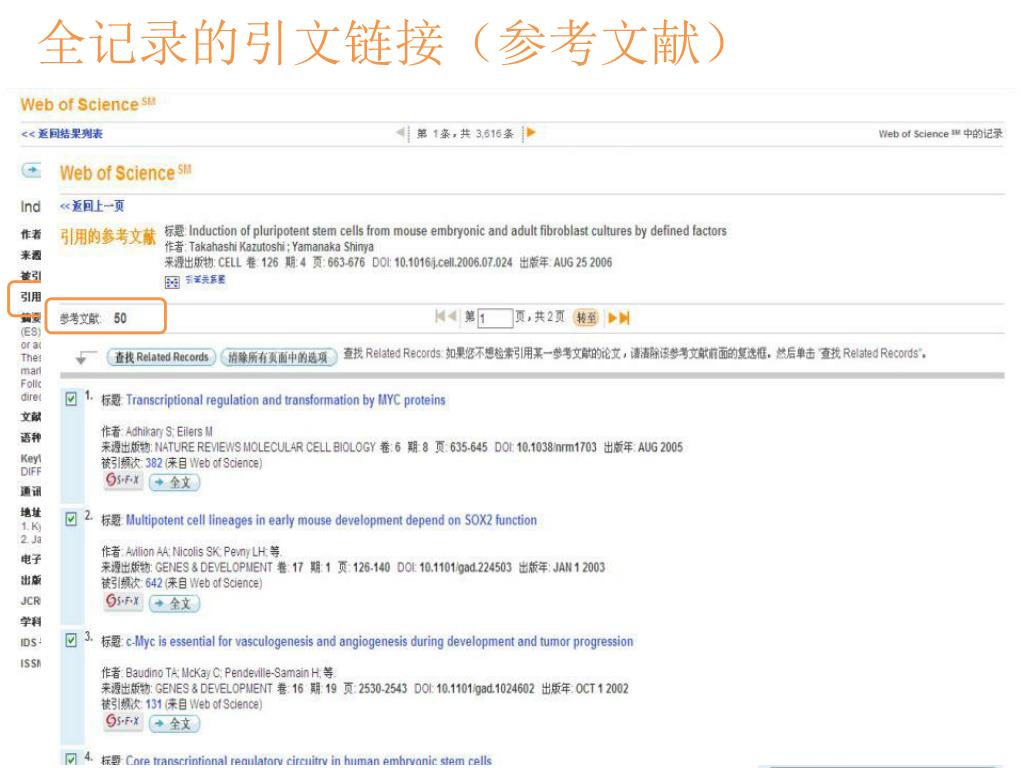Jump to last references page icon
The width and height of the screenshot is (1024, 768).
(624, 318)
